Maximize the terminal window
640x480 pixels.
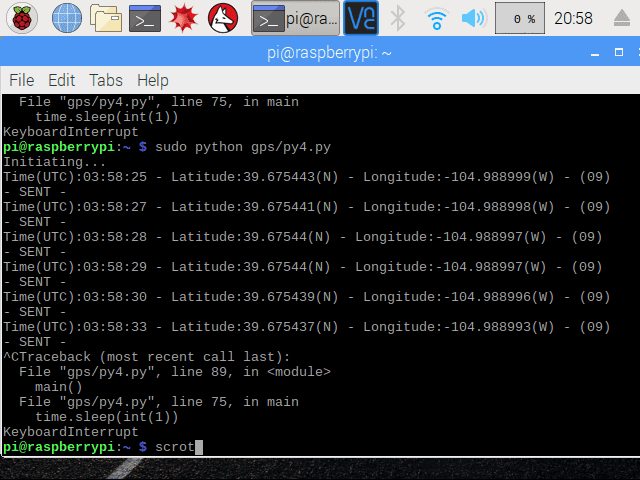pos(619,52)
